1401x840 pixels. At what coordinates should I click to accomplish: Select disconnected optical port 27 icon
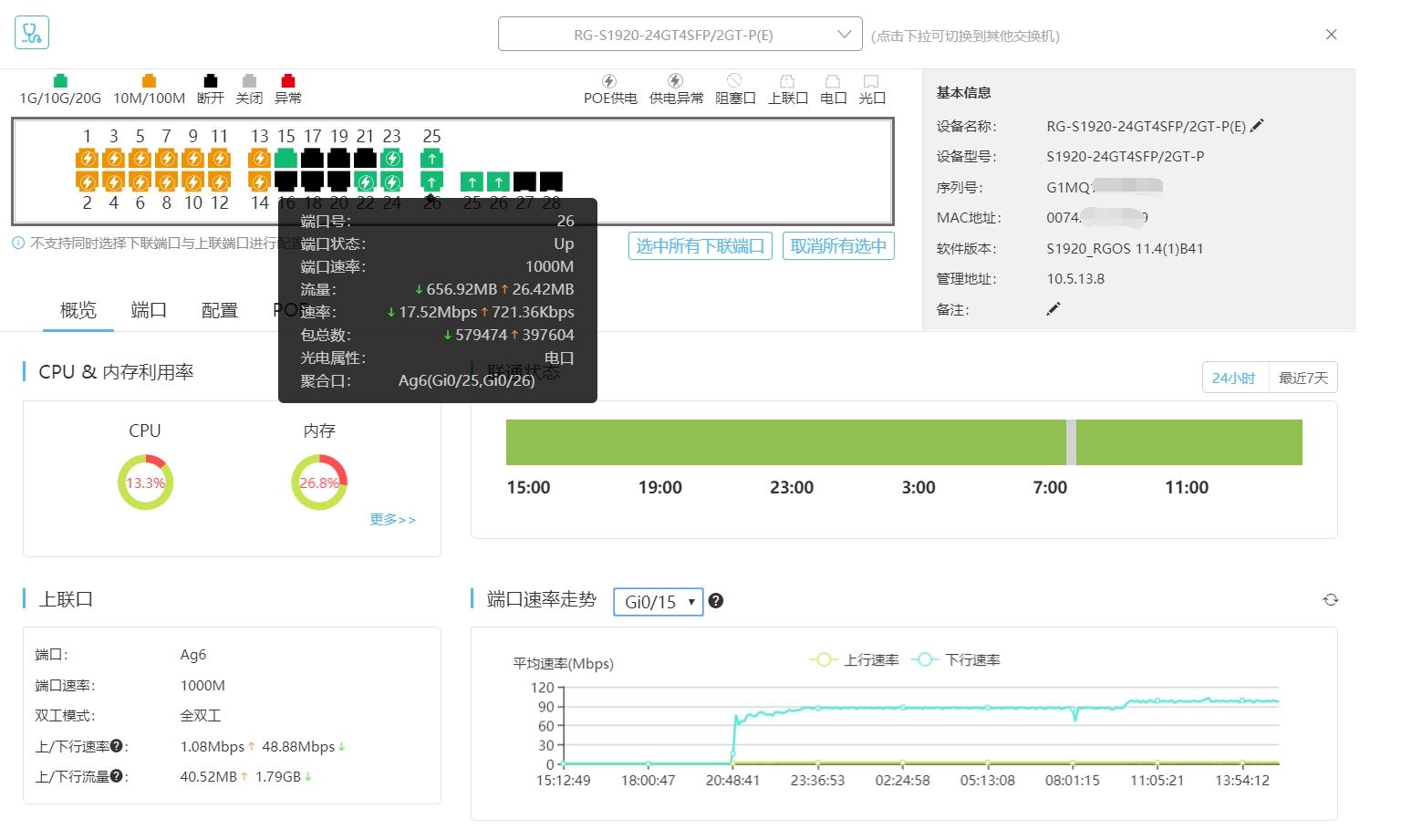click(524, 181)
